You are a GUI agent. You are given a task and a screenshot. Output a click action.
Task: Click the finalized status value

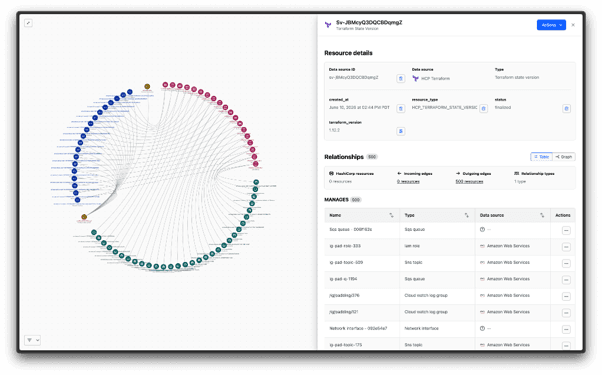(x=503, y=107)
